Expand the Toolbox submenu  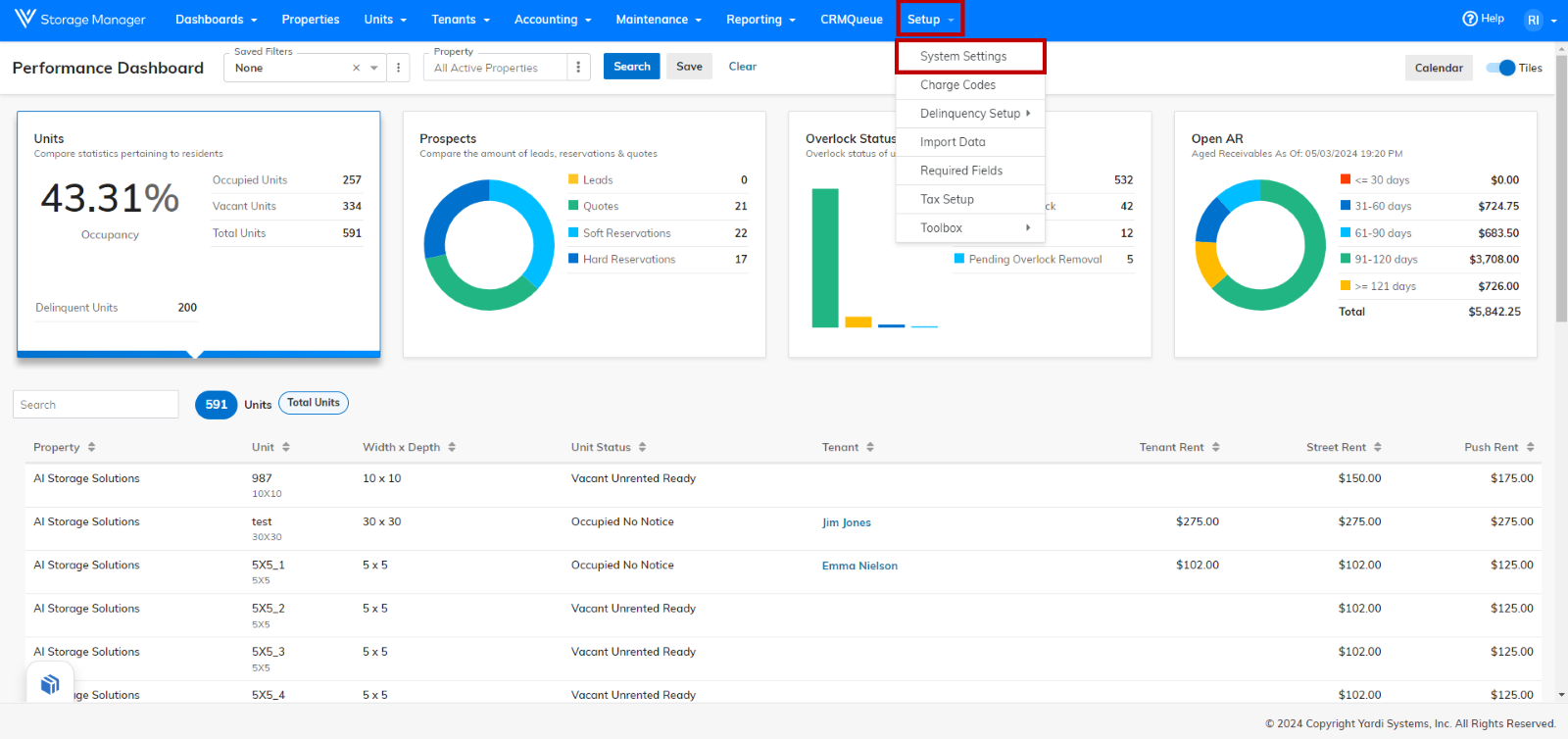(x=970, y=227)
